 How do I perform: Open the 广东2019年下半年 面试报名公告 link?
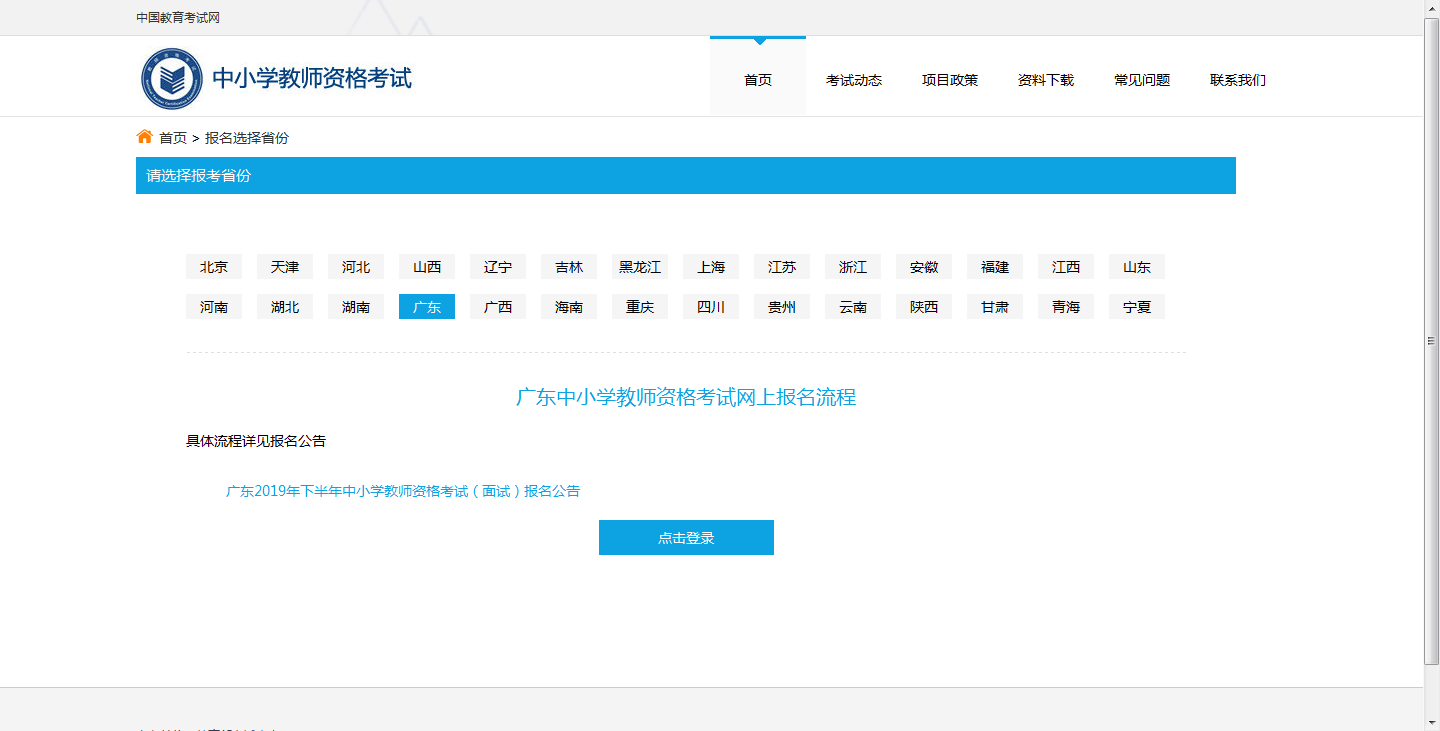pos(403,491)
